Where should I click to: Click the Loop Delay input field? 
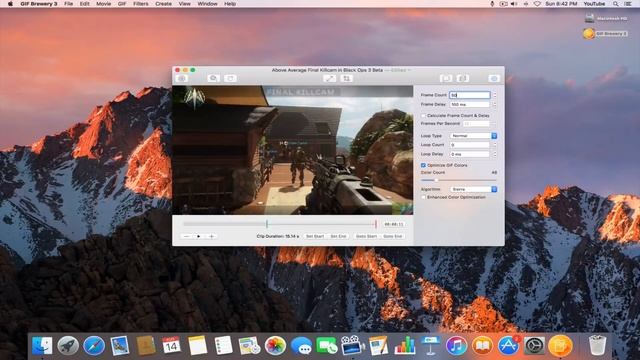pos(470,154)
